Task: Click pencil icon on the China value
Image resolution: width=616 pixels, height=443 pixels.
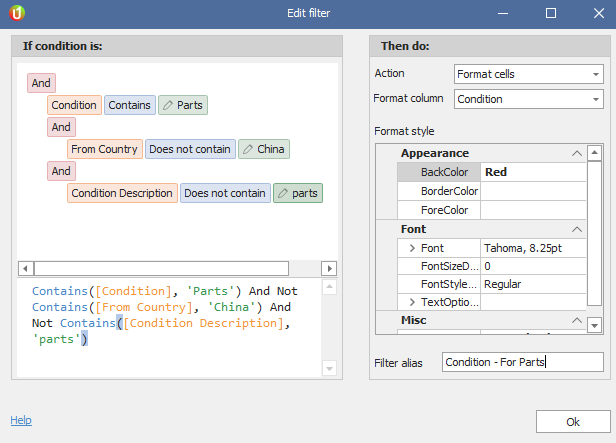Action: coord(248,149)
